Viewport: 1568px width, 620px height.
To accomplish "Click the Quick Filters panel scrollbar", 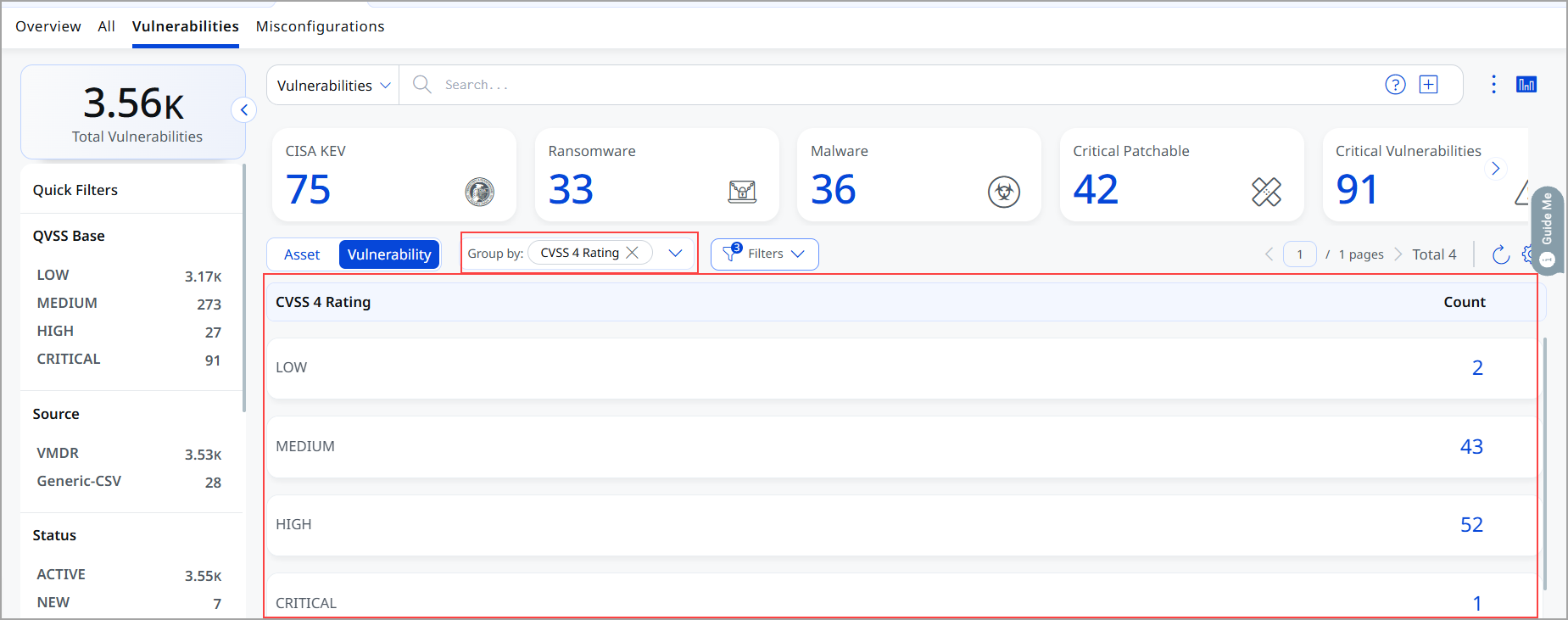I will (x=244, y=288).
